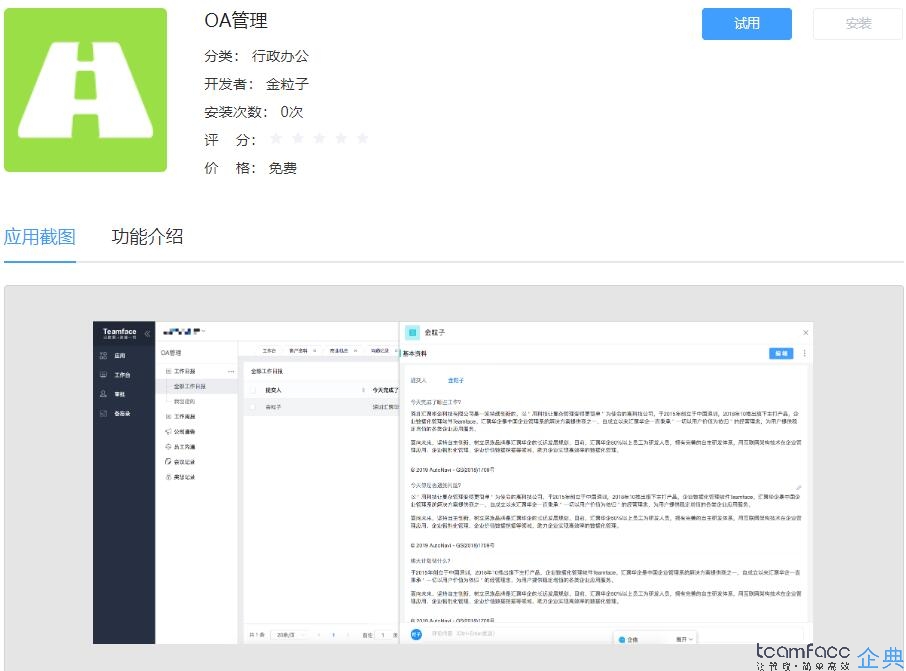Open the 功能介绍 tab

click(147, 236)
